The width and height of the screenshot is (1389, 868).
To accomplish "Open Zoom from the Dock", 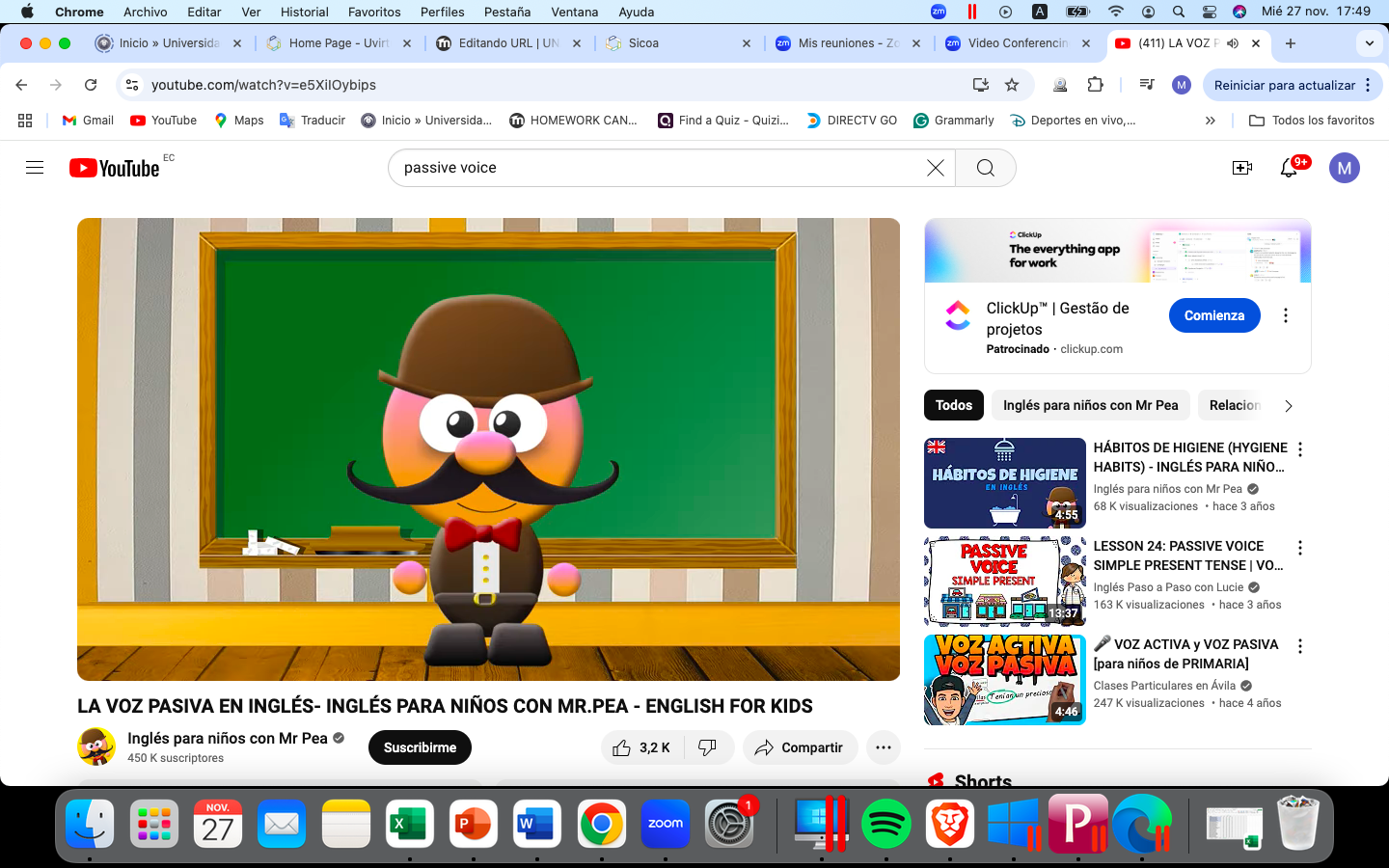I will (x=666, y=824).
